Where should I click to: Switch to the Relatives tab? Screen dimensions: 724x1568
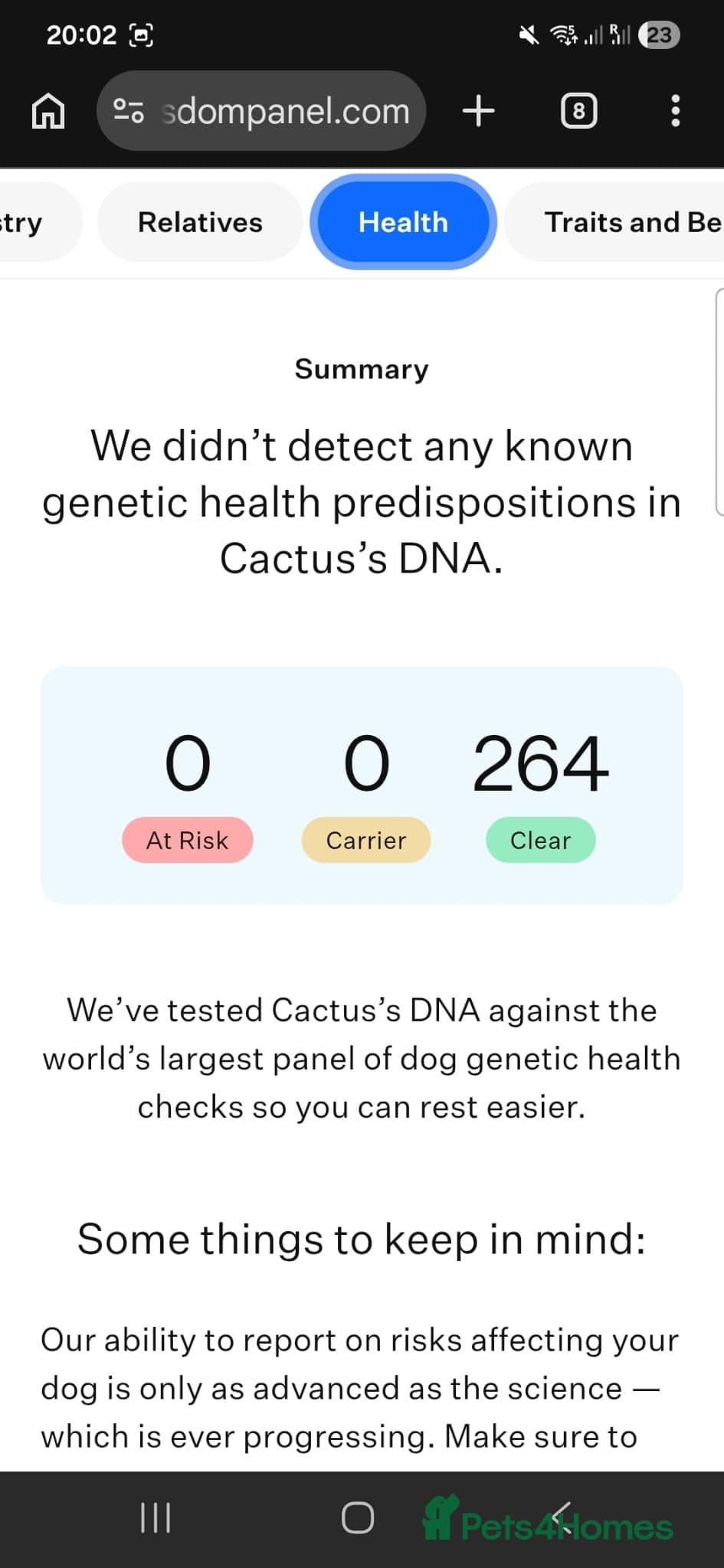click(x=200, y=222)
